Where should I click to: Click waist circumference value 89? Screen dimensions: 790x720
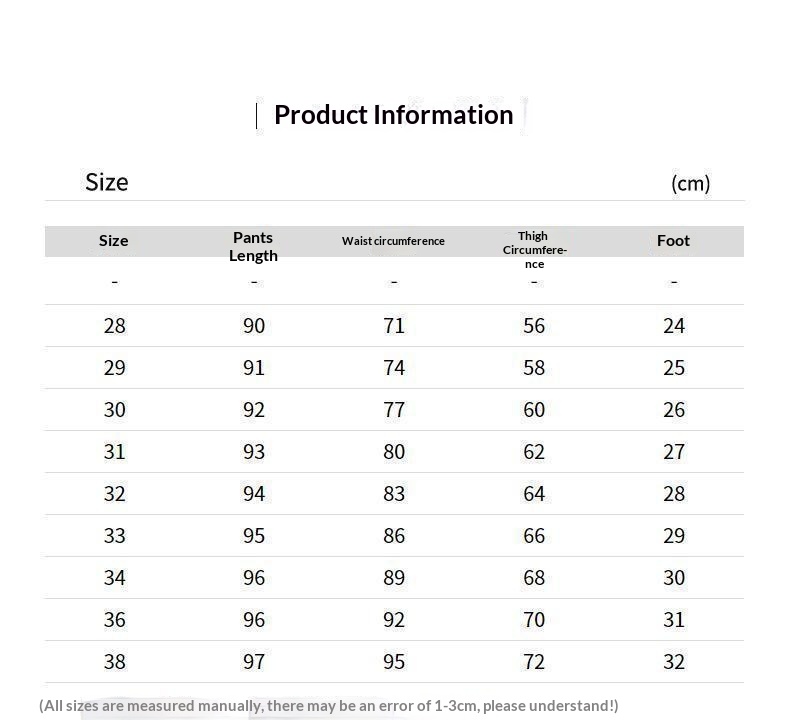click(x=394, y=578)
